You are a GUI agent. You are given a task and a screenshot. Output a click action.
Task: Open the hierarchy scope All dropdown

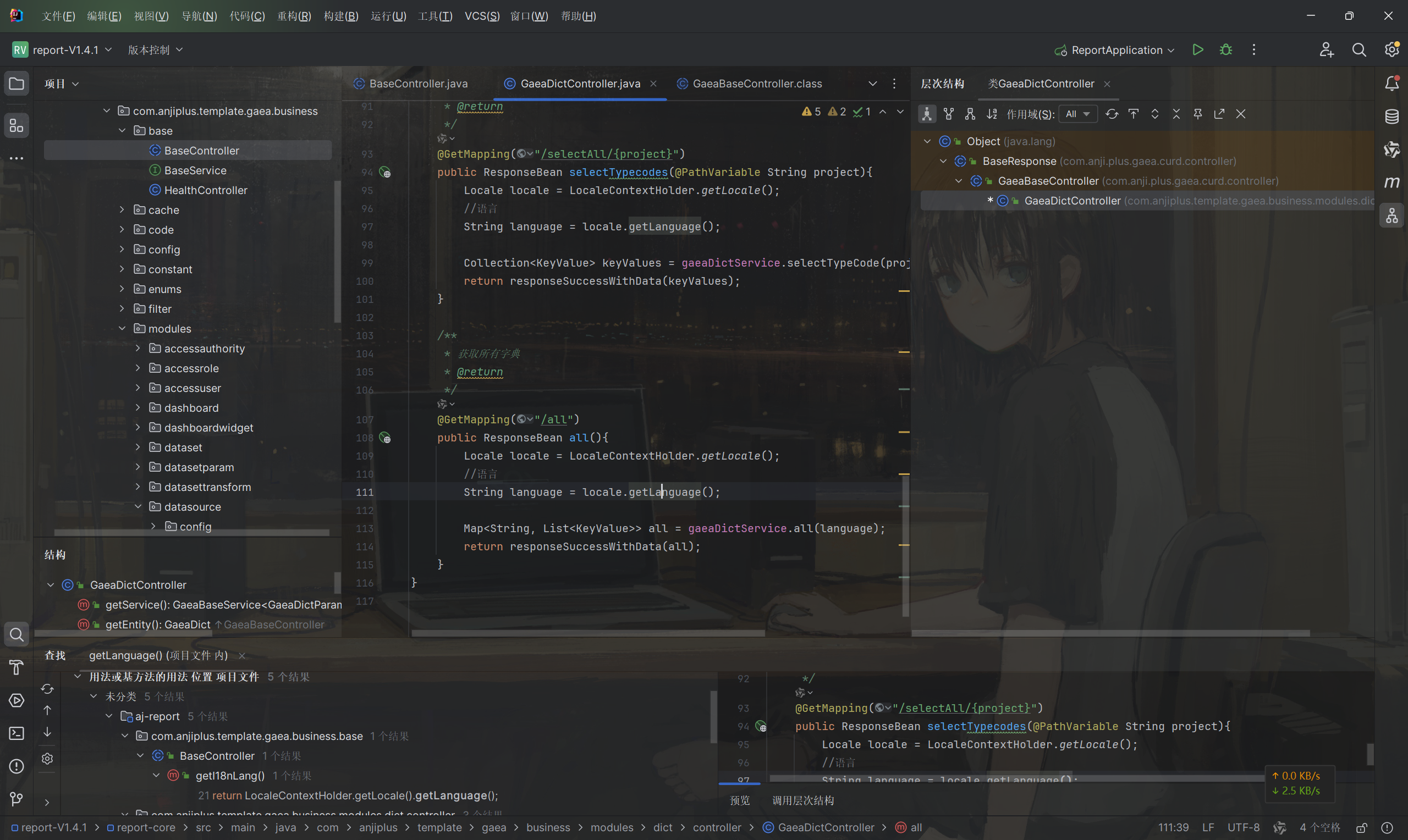click(x=1077, y=114)
